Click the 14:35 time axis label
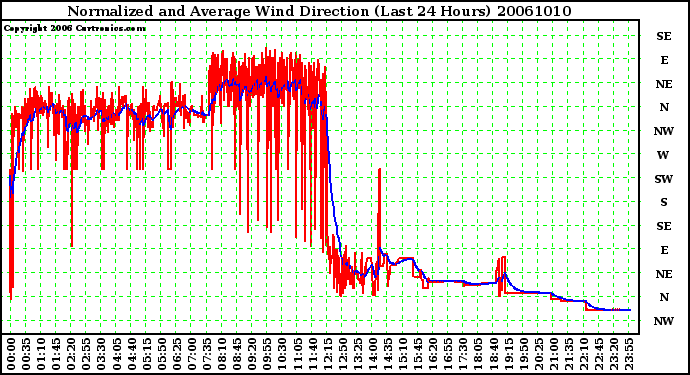The height and width of the screenshot is (375, 690). pyautogui.click(x=388, y=354)
